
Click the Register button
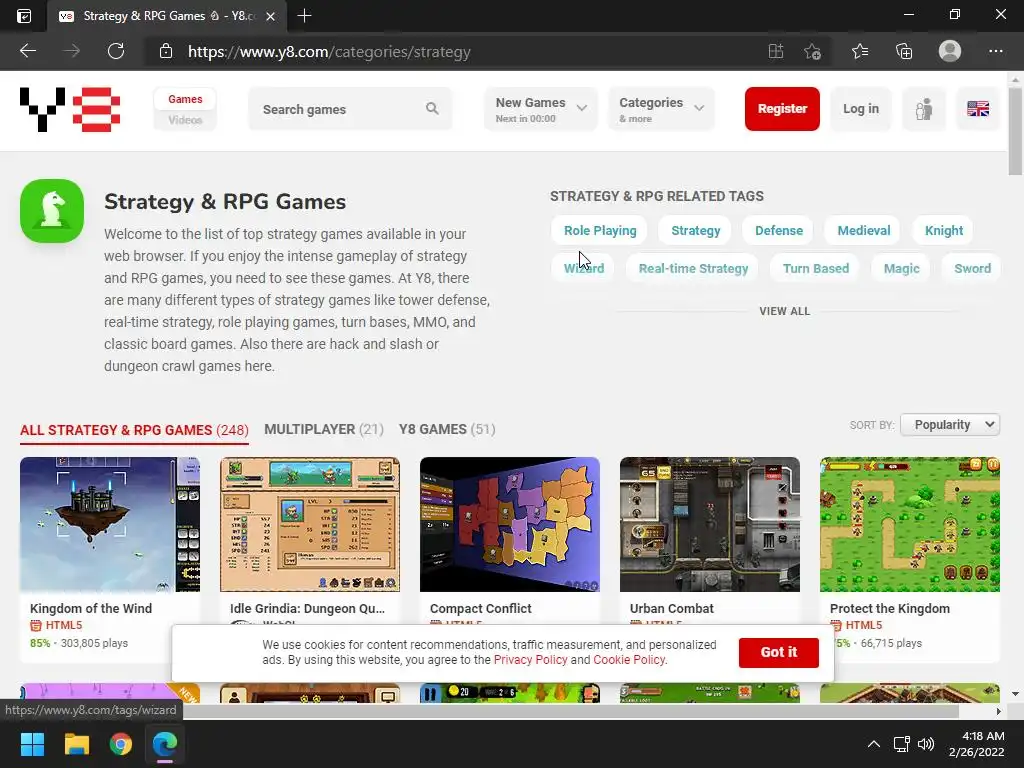[x=782, y=109]
